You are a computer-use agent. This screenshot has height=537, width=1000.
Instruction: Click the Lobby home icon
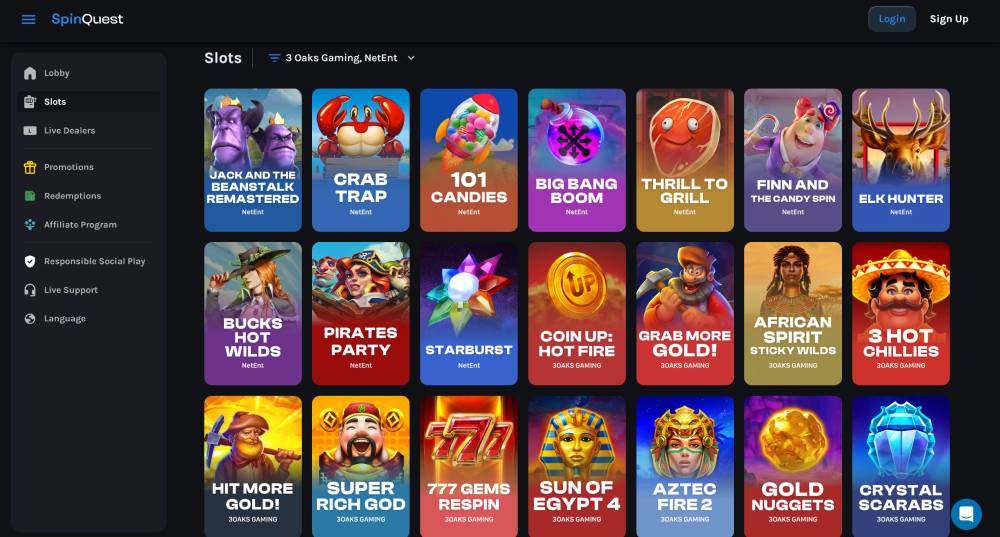[30, 73]
